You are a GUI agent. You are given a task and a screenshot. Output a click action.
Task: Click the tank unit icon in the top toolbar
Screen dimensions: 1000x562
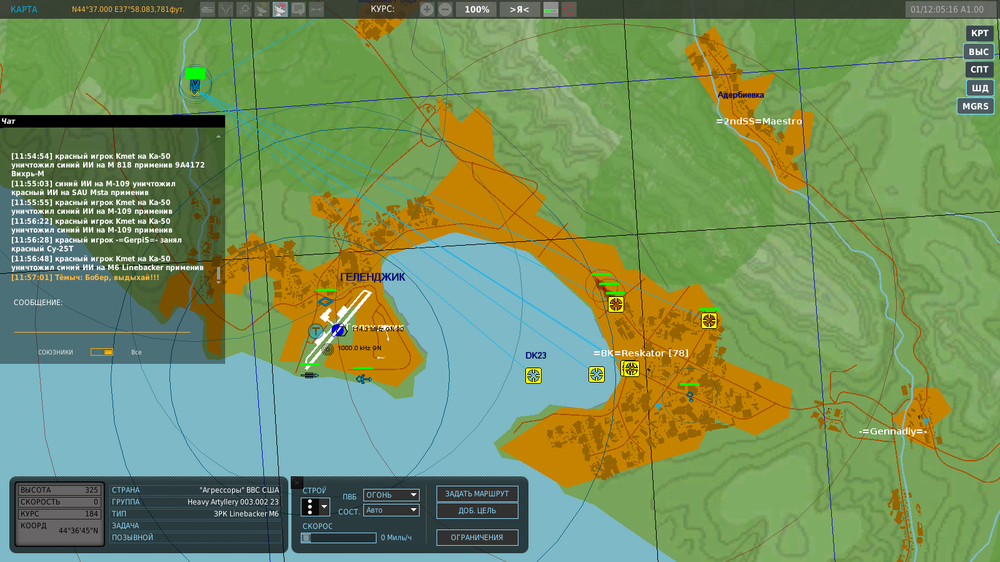point(207,10)
